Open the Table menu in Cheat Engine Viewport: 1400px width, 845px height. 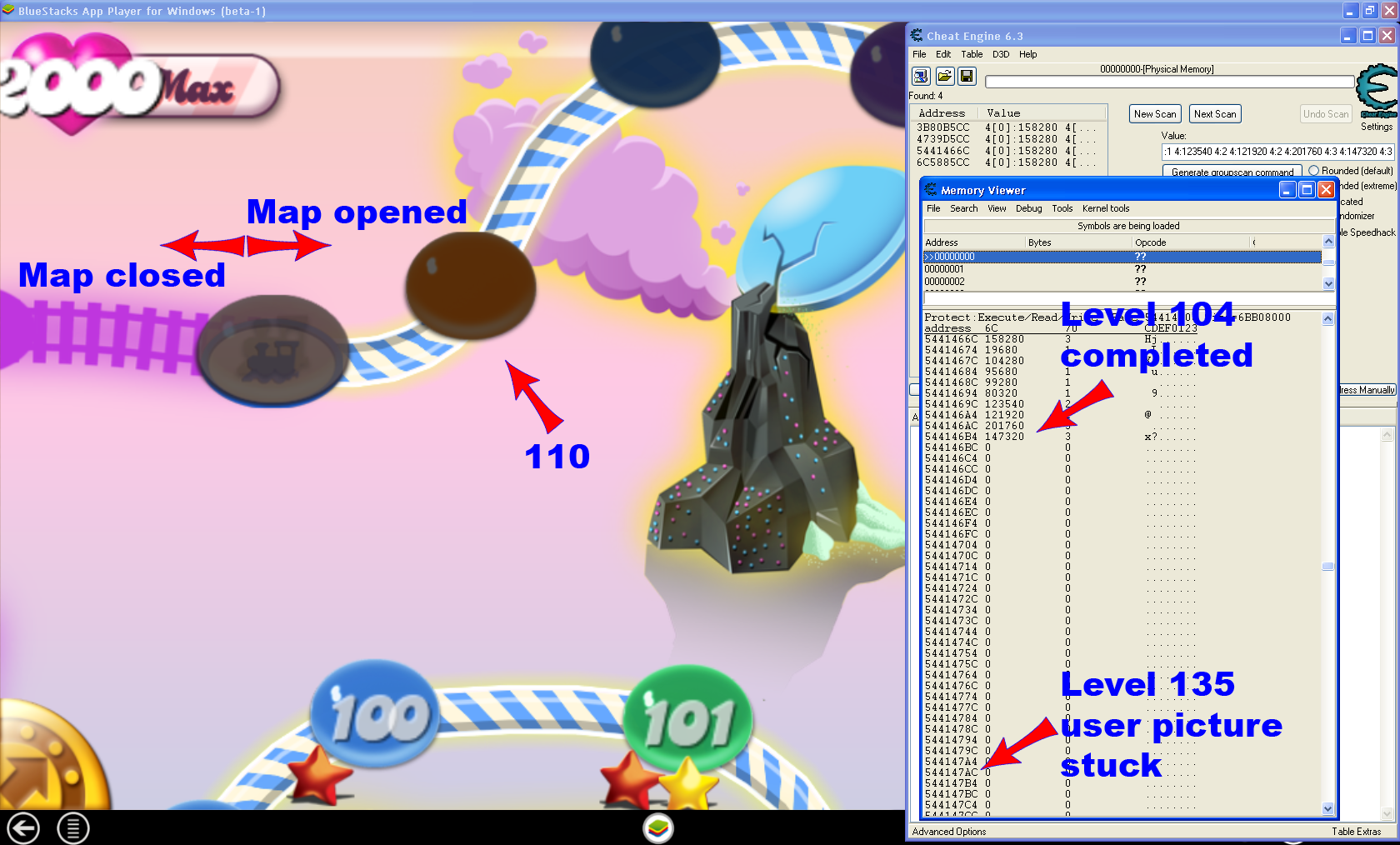point(972,54)
